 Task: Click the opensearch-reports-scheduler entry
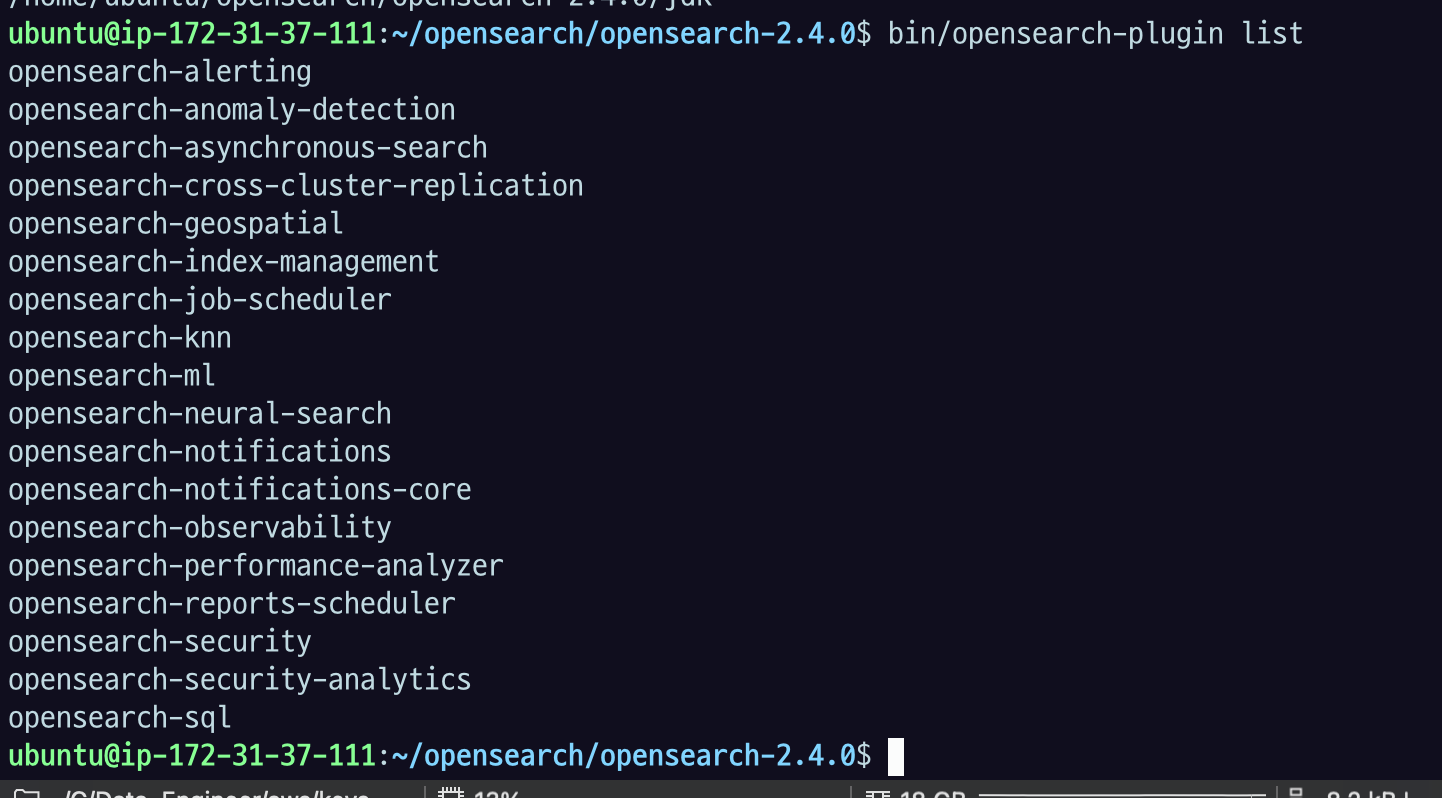[x=232, y=604]
